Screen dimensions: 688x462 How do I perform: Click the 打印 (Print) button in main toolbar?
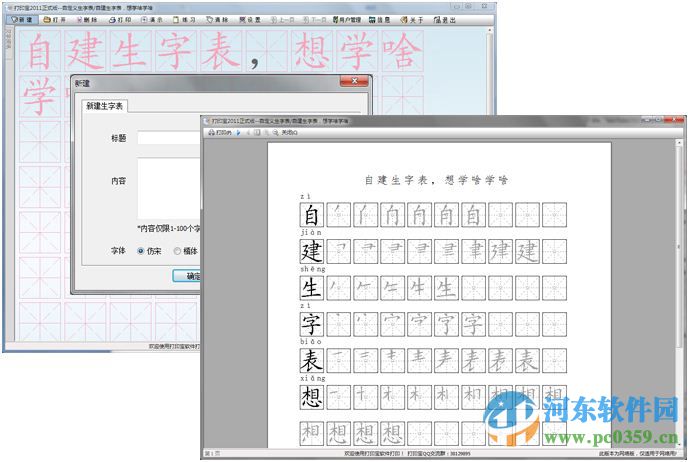(120, 20)
